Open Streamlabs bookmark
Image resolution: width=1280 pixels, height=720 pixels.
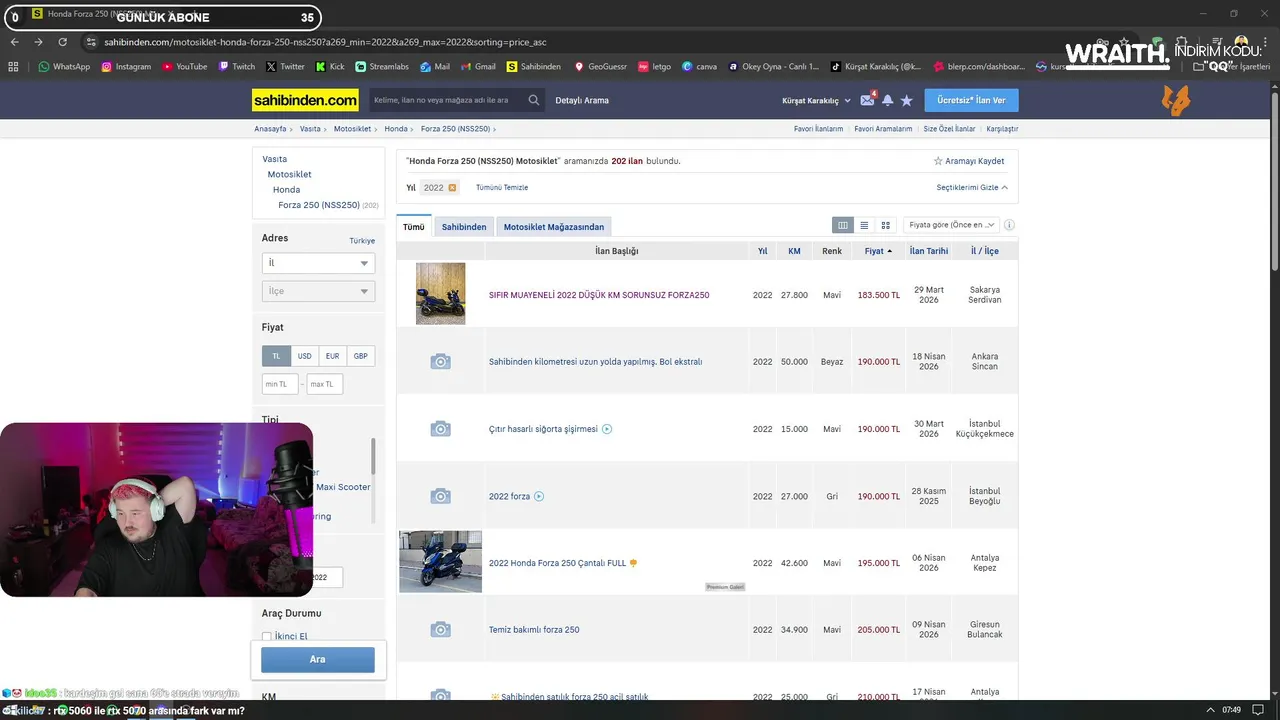[382, 66]
